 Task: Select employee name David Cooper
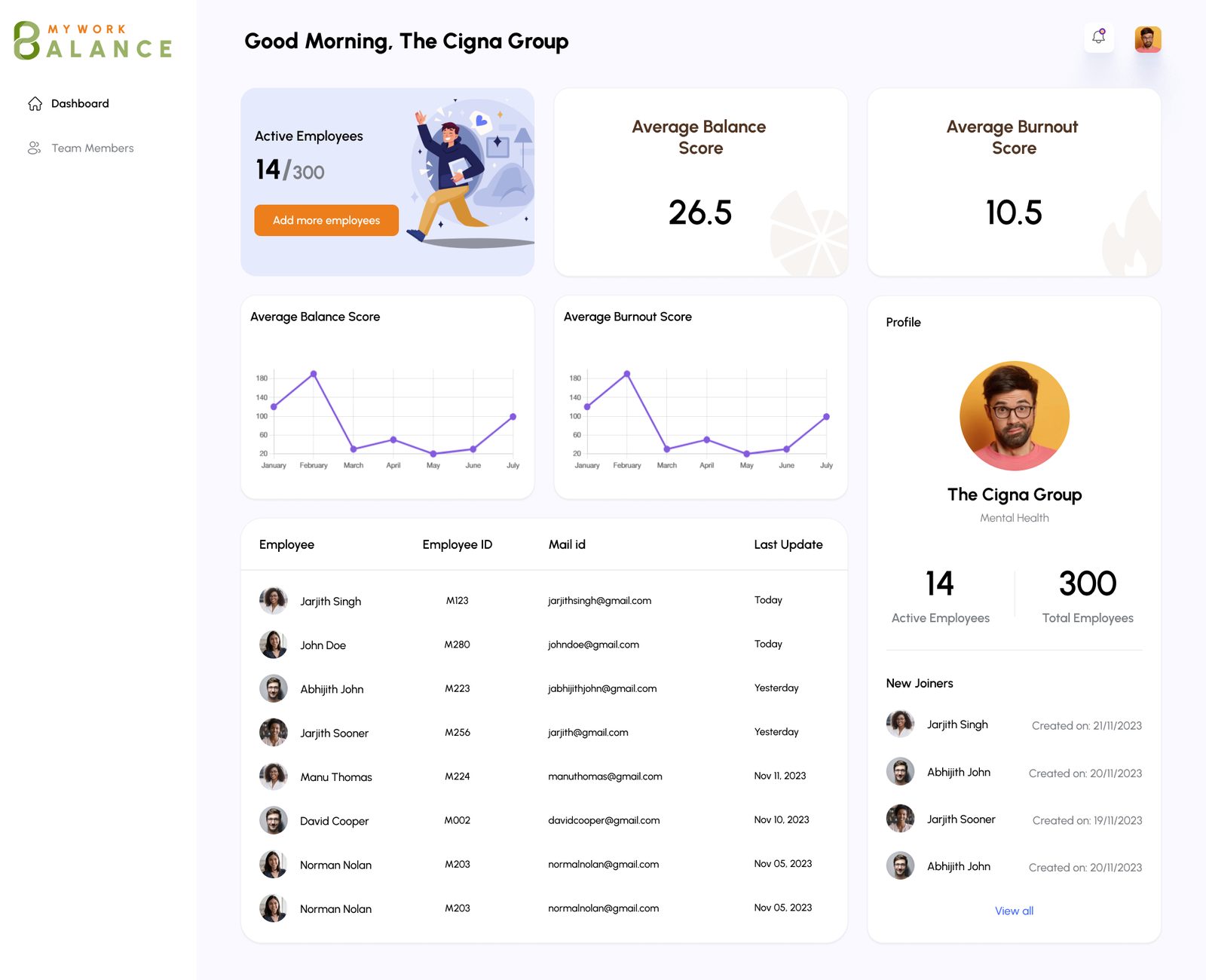(334, 821)
